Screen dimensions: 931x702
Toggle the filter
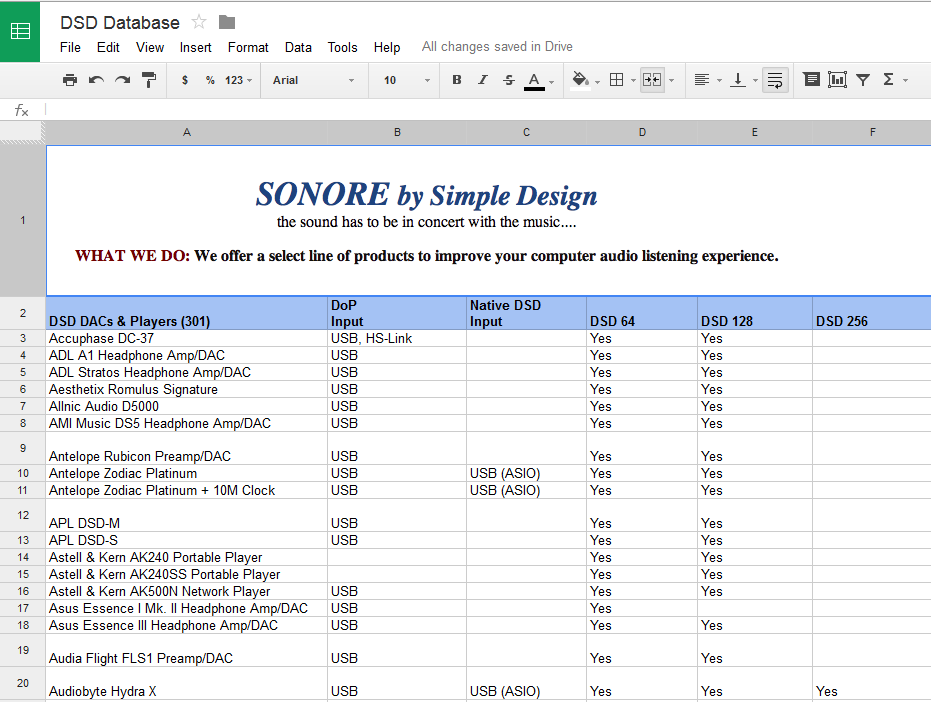[863, 80]
